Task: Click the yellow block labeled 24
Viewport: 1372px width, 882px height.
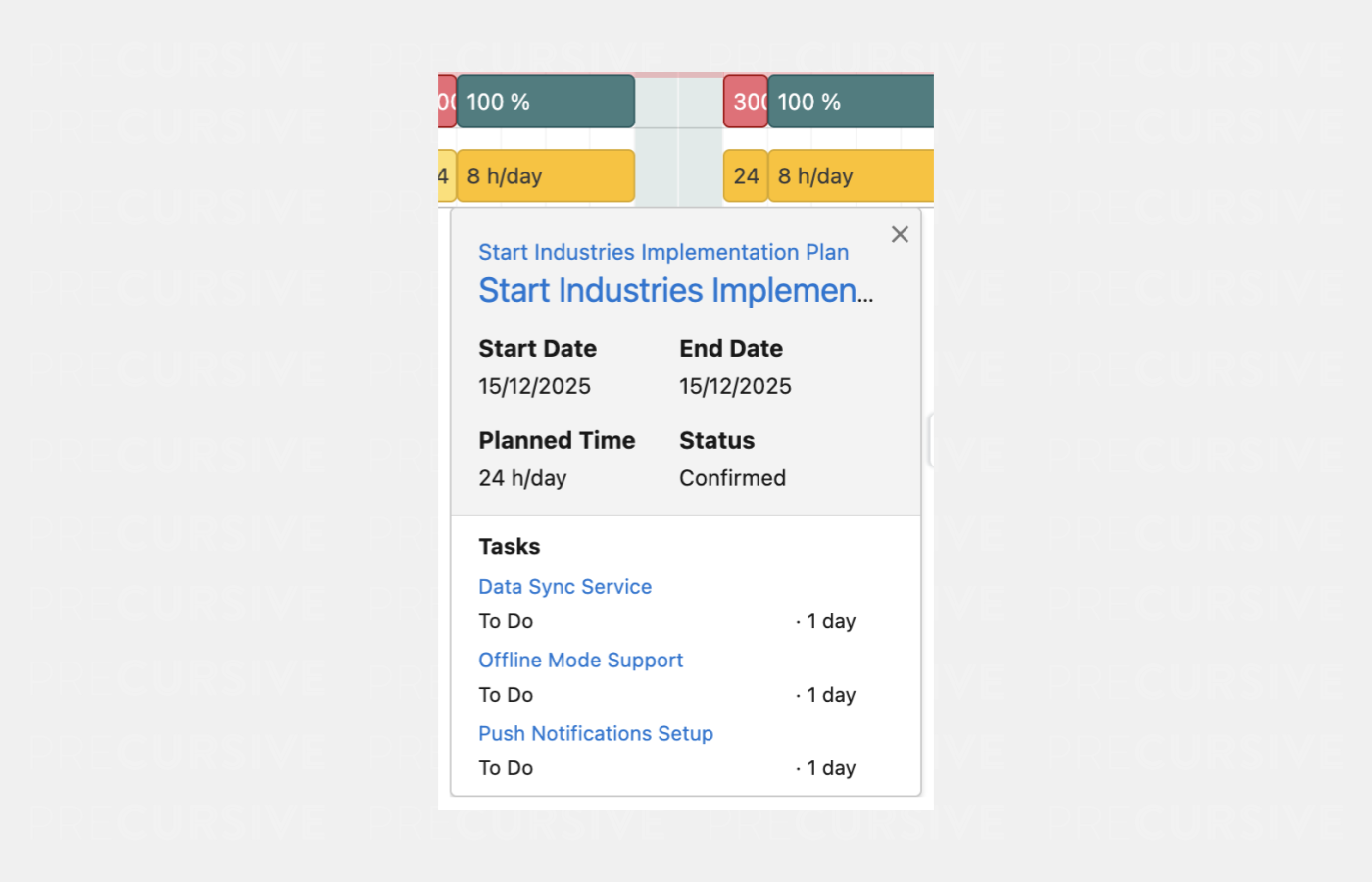Action: pos(746,176)
